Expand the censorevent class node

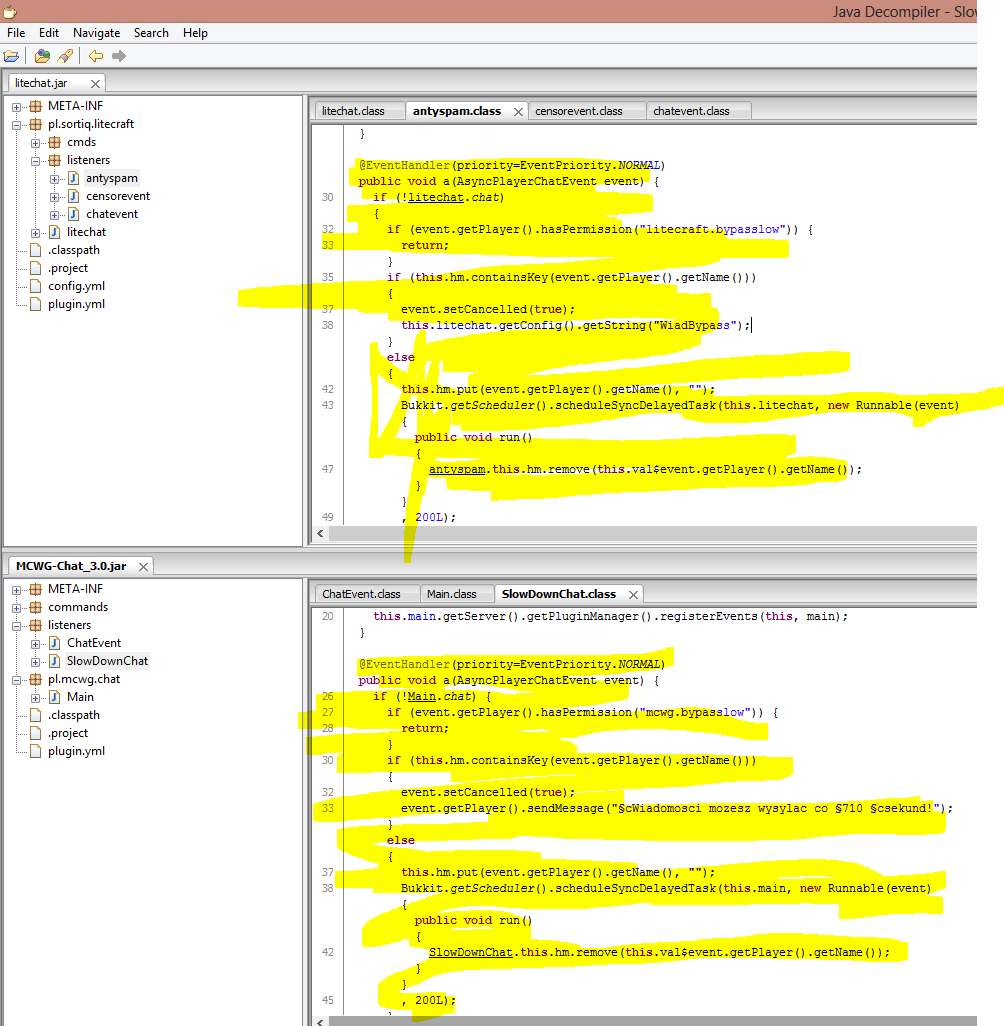pyautogui.click(x=54, y=196)
